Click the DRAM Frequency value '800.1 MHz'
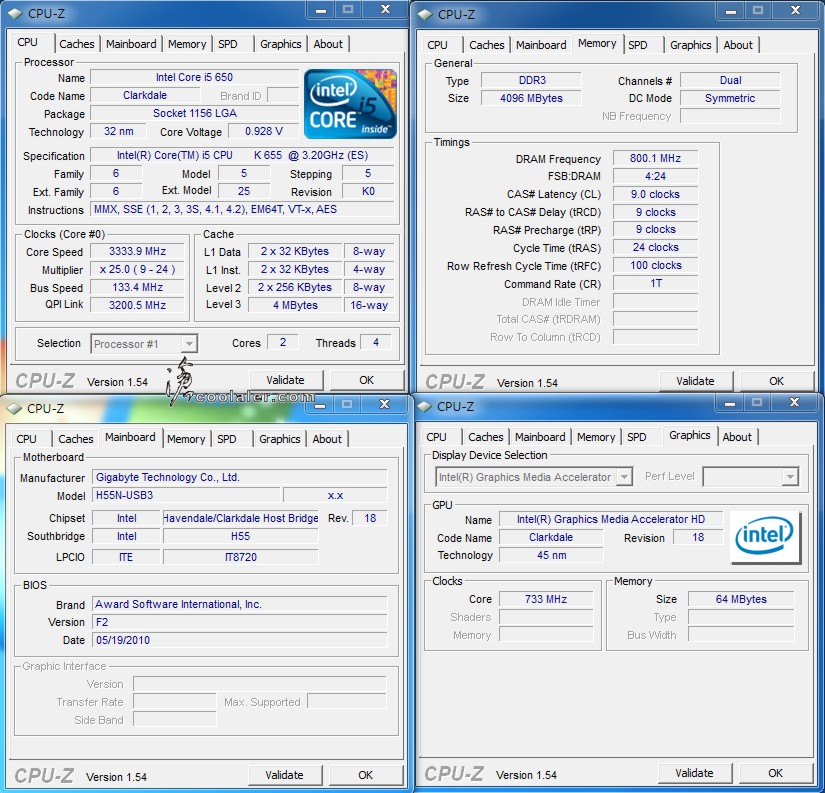 (x=656, y=158)
